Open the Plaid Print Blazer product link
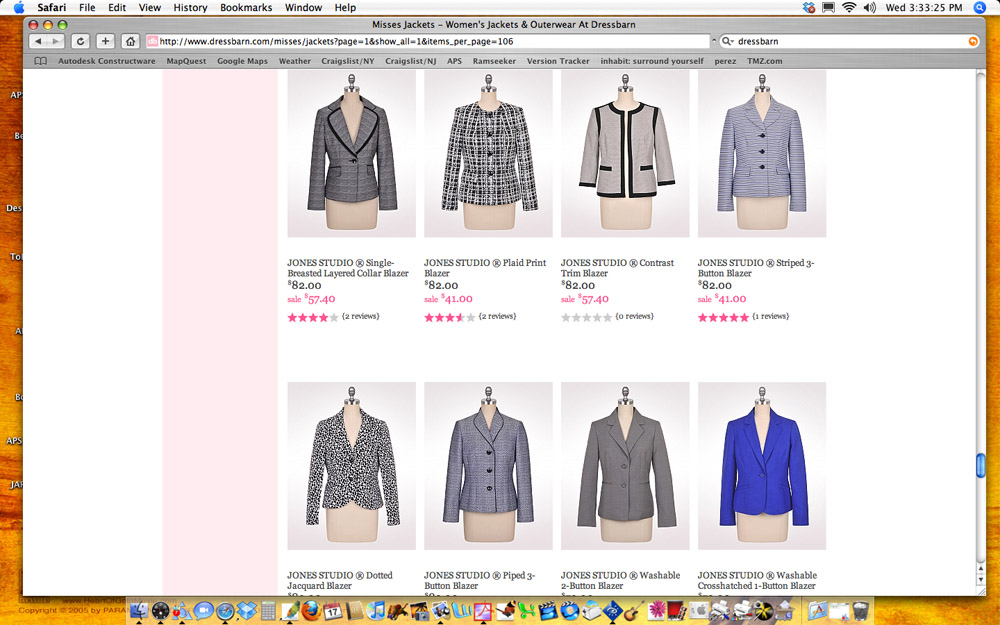 [x=485, y=268]
